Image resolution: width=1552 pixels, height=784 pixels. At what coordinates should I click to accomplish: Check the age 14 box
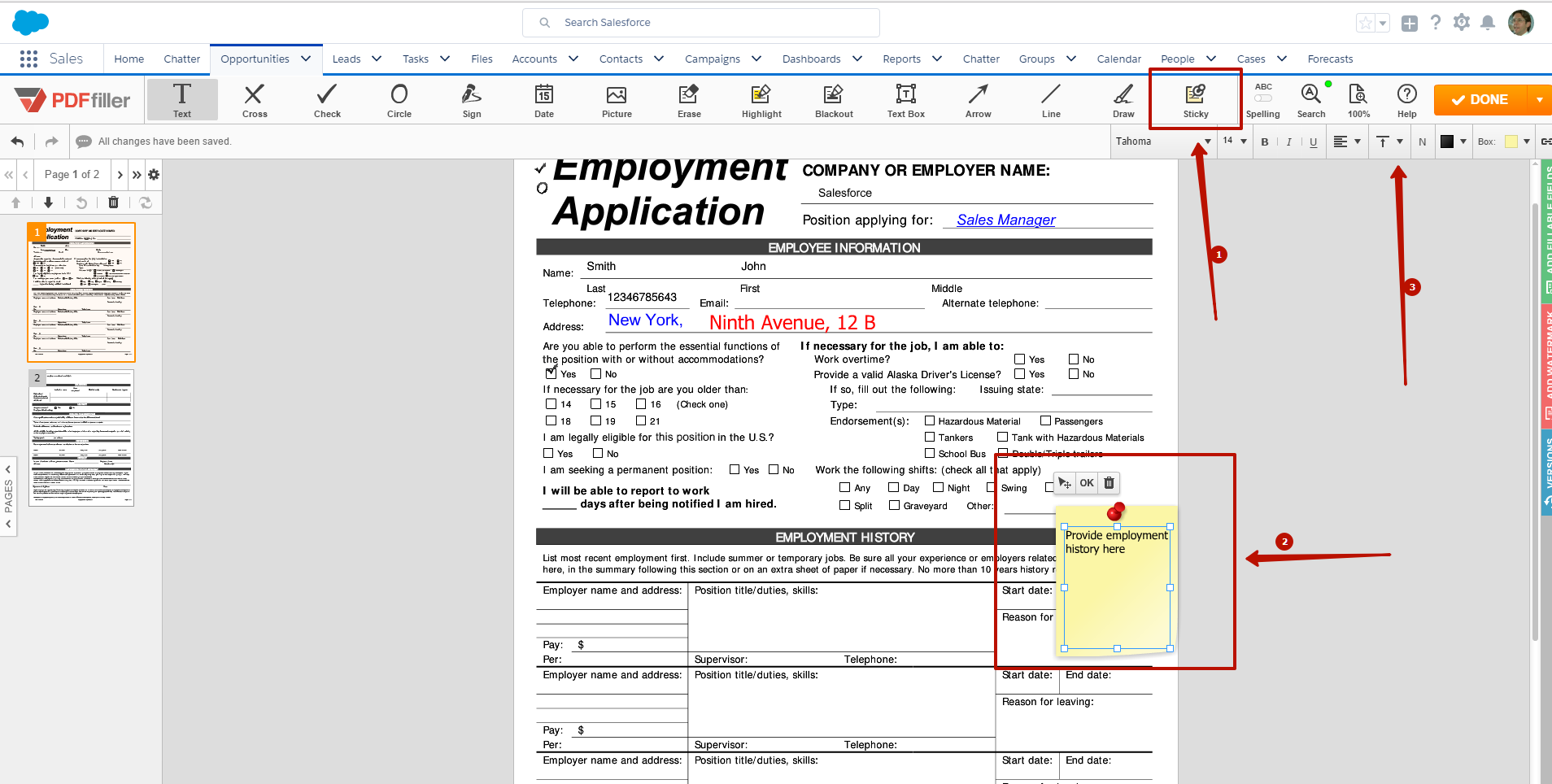[x=551, y=404]
